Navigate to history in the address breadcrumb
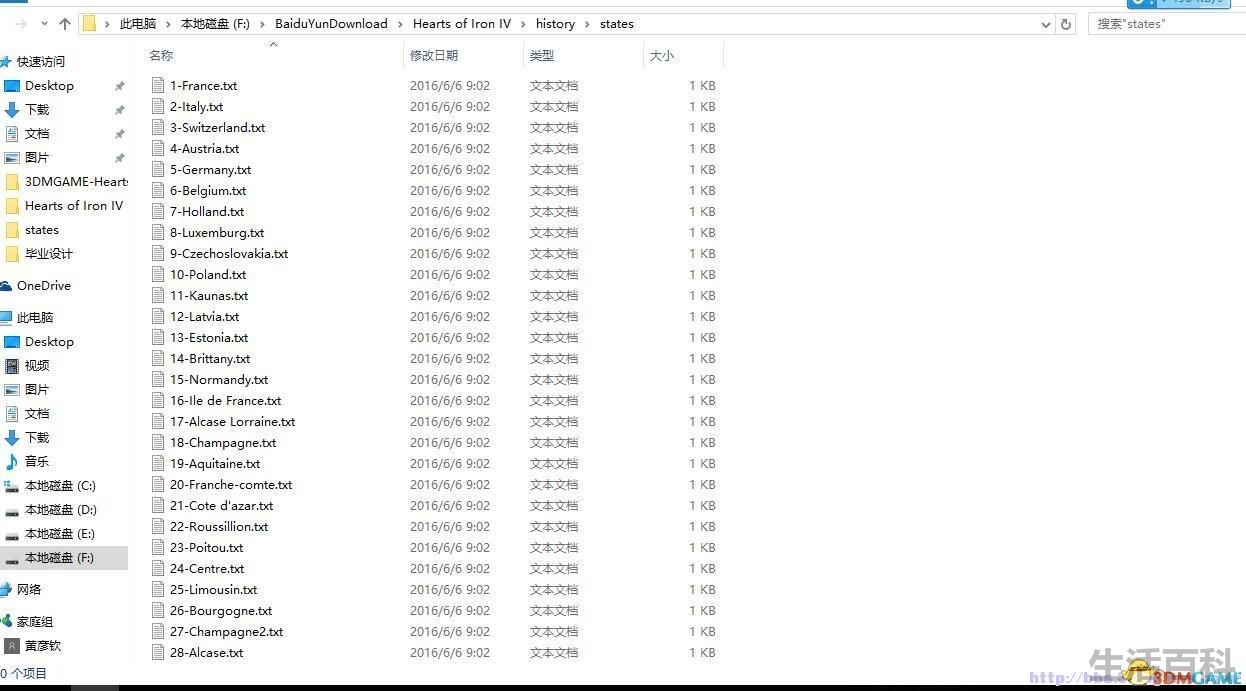1246x691 pixels. coord(555,24)
